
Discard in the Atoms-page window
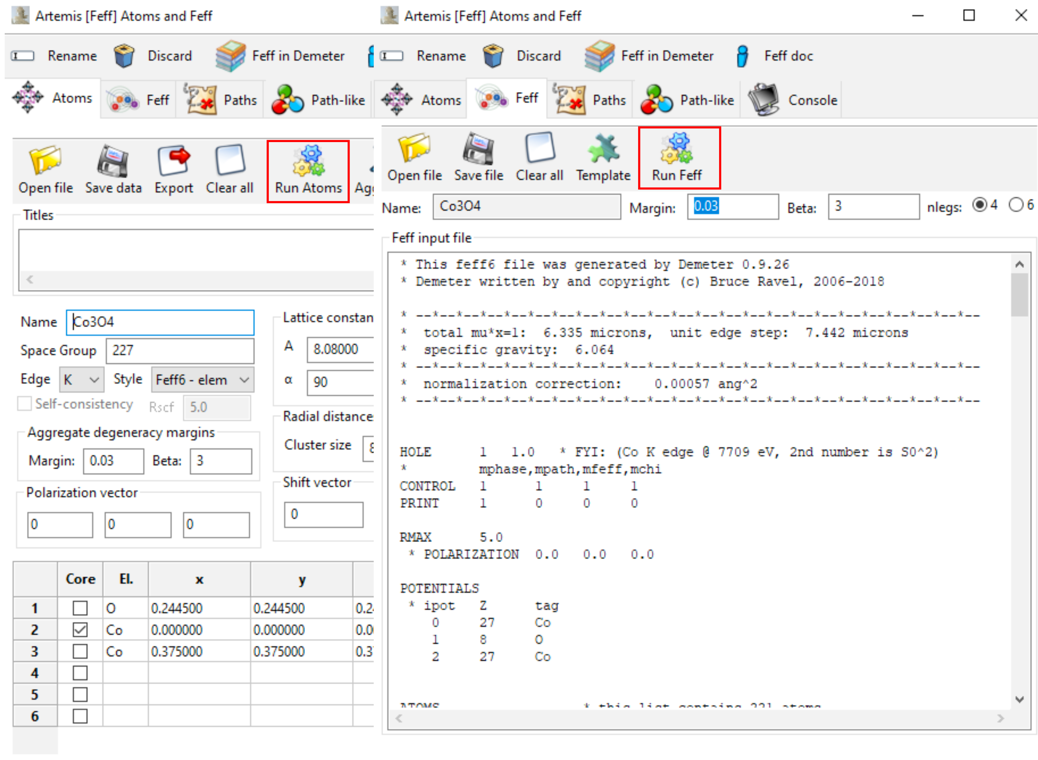(x=153, y=56)
